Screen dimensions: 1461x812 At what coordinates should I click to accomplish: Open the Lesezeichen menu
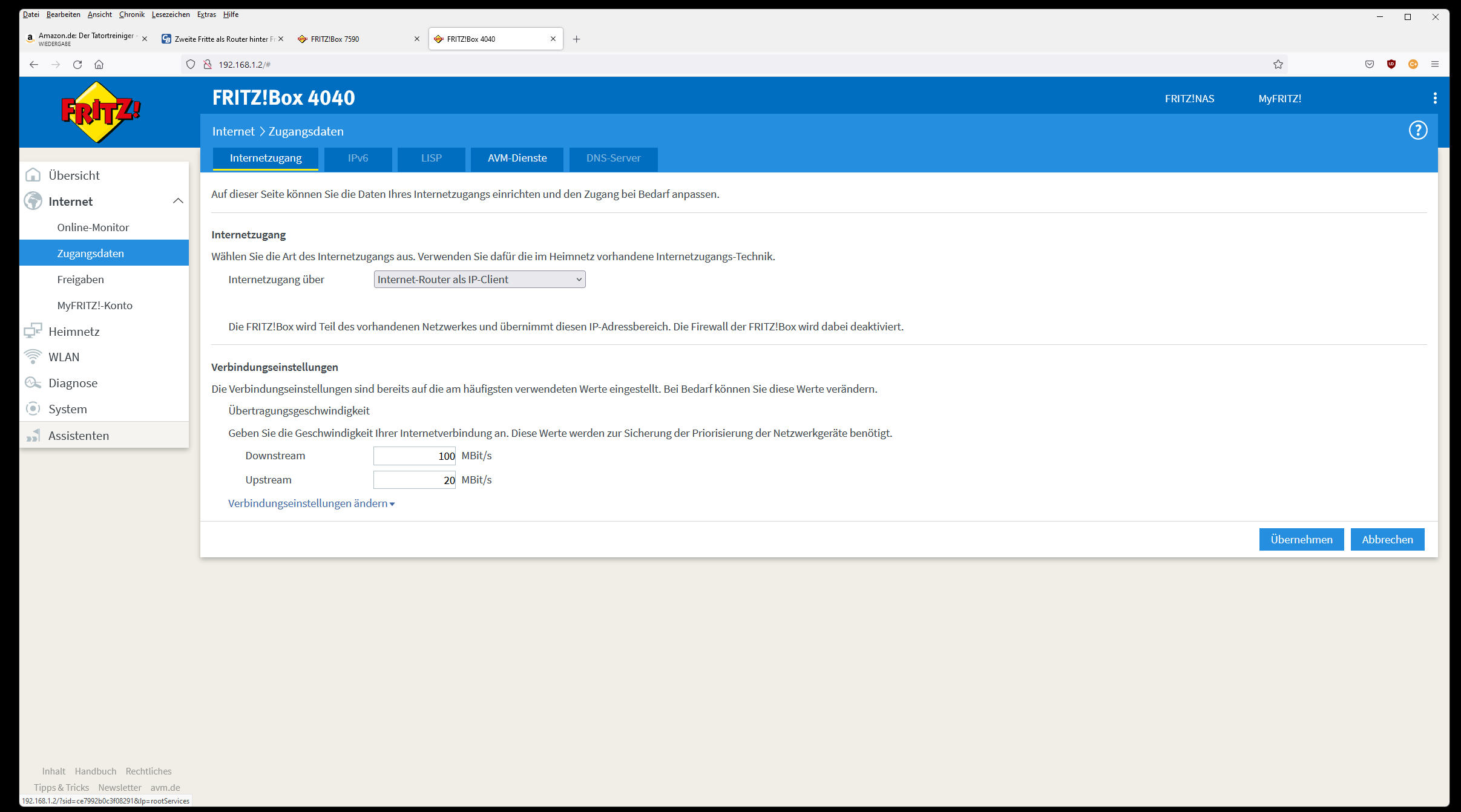click(171, 15)
